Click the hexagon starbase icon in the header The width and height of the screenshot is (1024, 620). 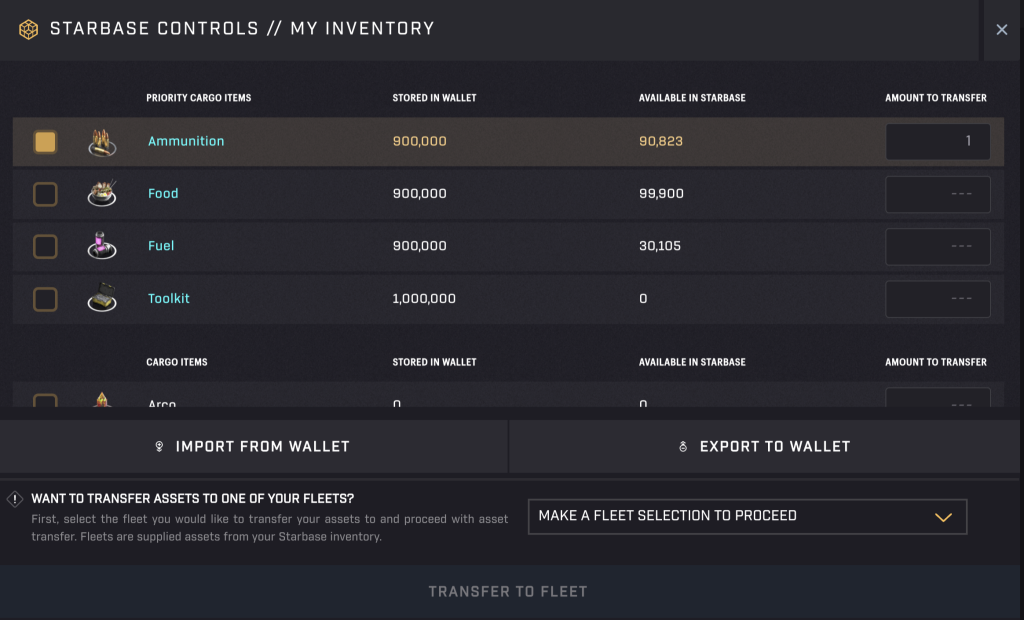29,28
